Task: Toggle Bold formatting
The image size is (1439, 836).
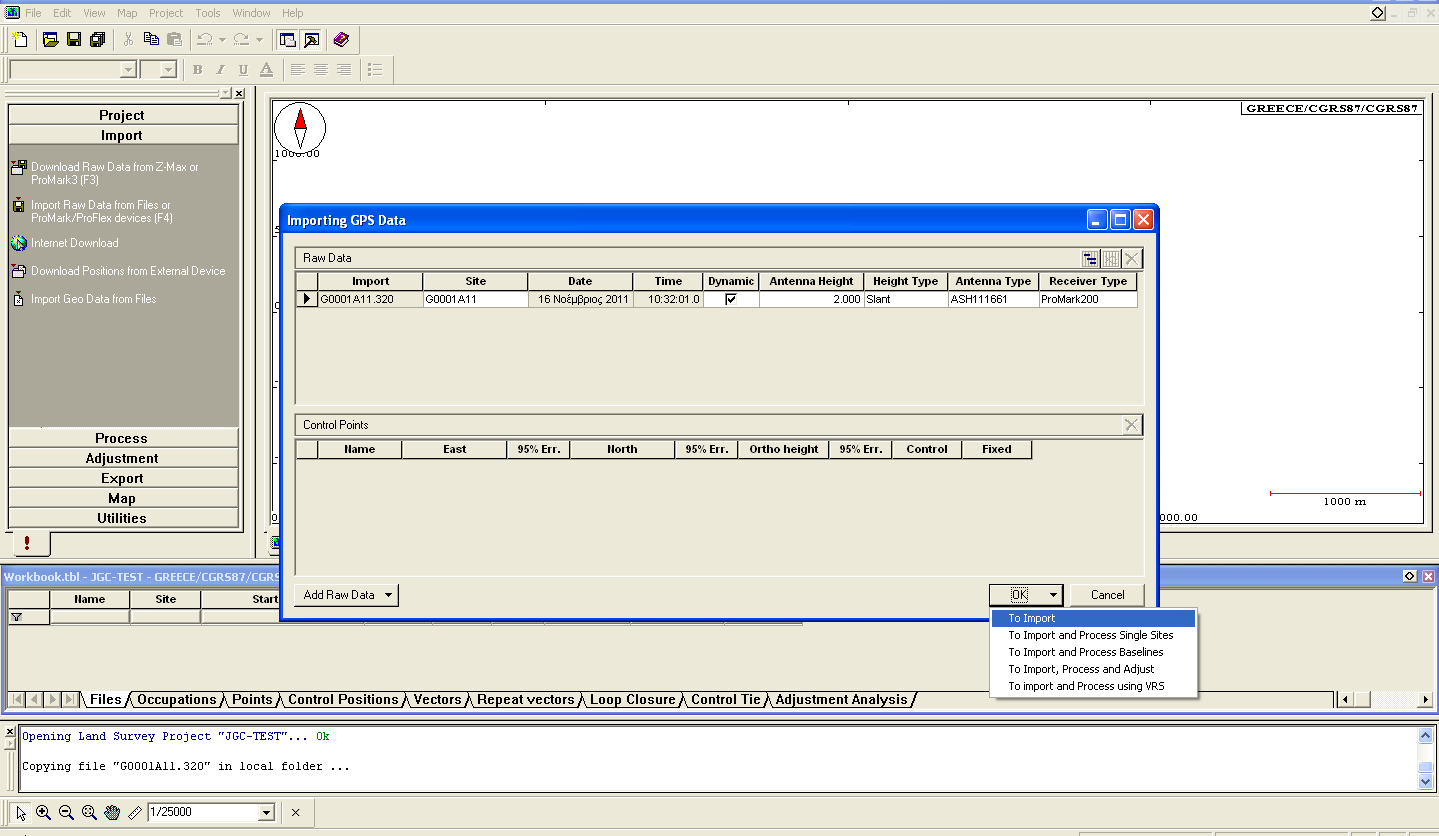Action: coord(197,70)
